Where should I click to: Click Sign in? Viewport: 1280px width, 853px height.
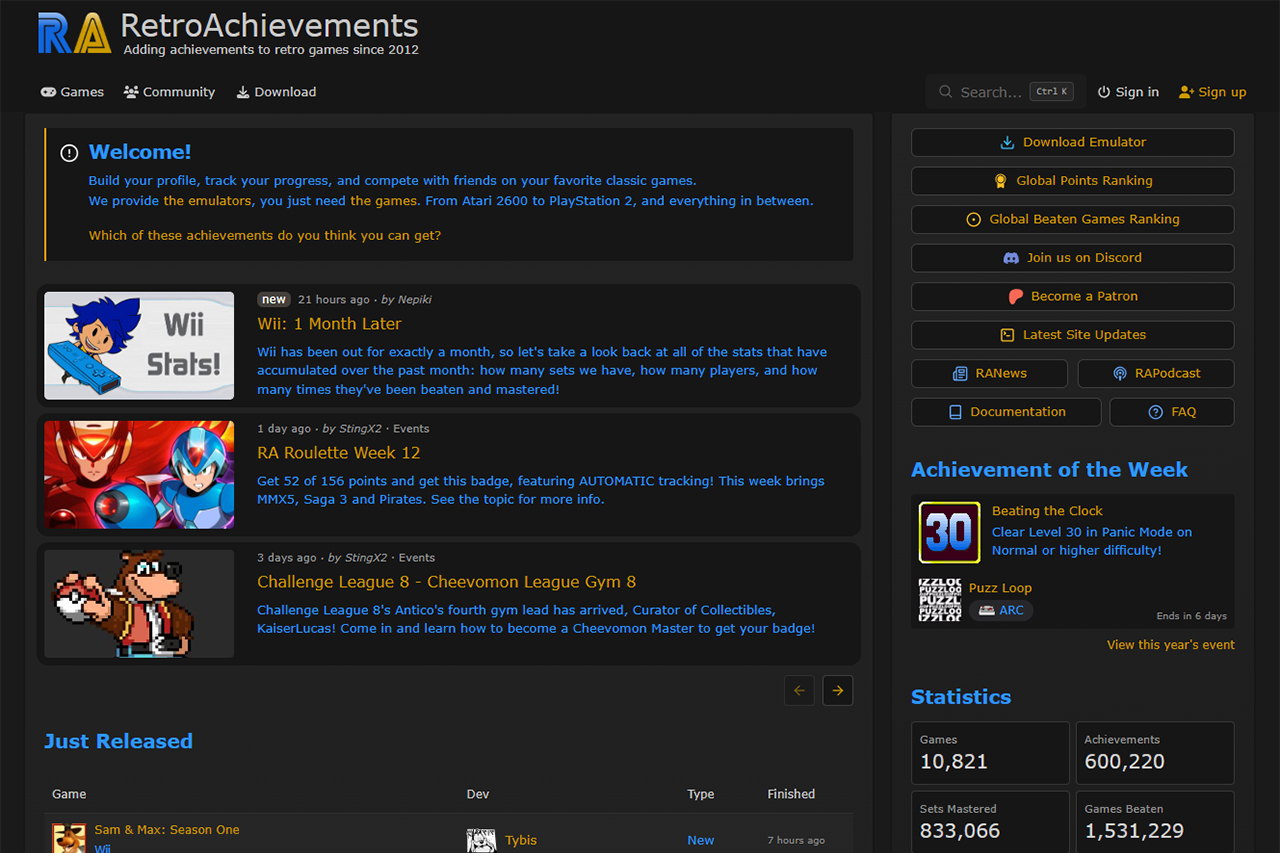pyautogui.click(x=1128, y=92)
